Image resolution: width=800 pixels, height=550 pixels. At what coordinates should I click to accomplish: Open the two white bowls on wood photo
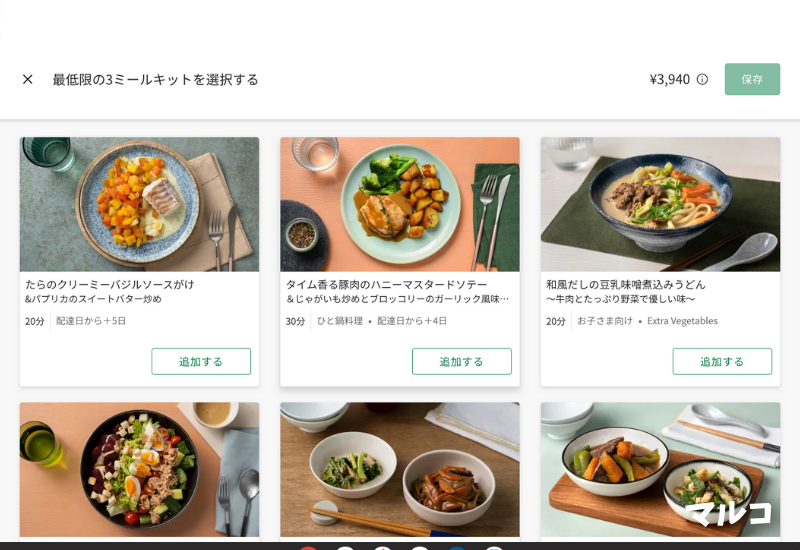[400, 469]
